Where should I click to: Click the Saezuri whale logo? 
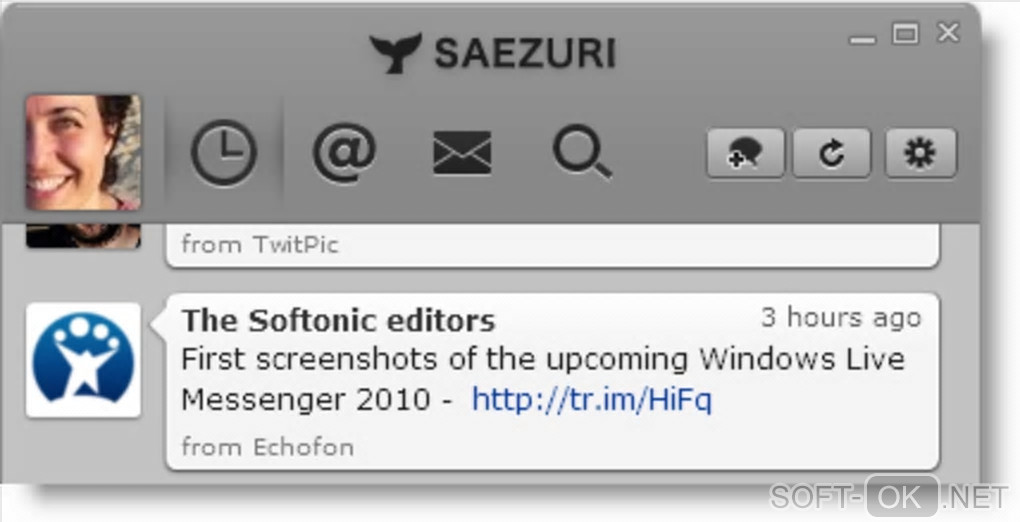[x=396, y=53]
